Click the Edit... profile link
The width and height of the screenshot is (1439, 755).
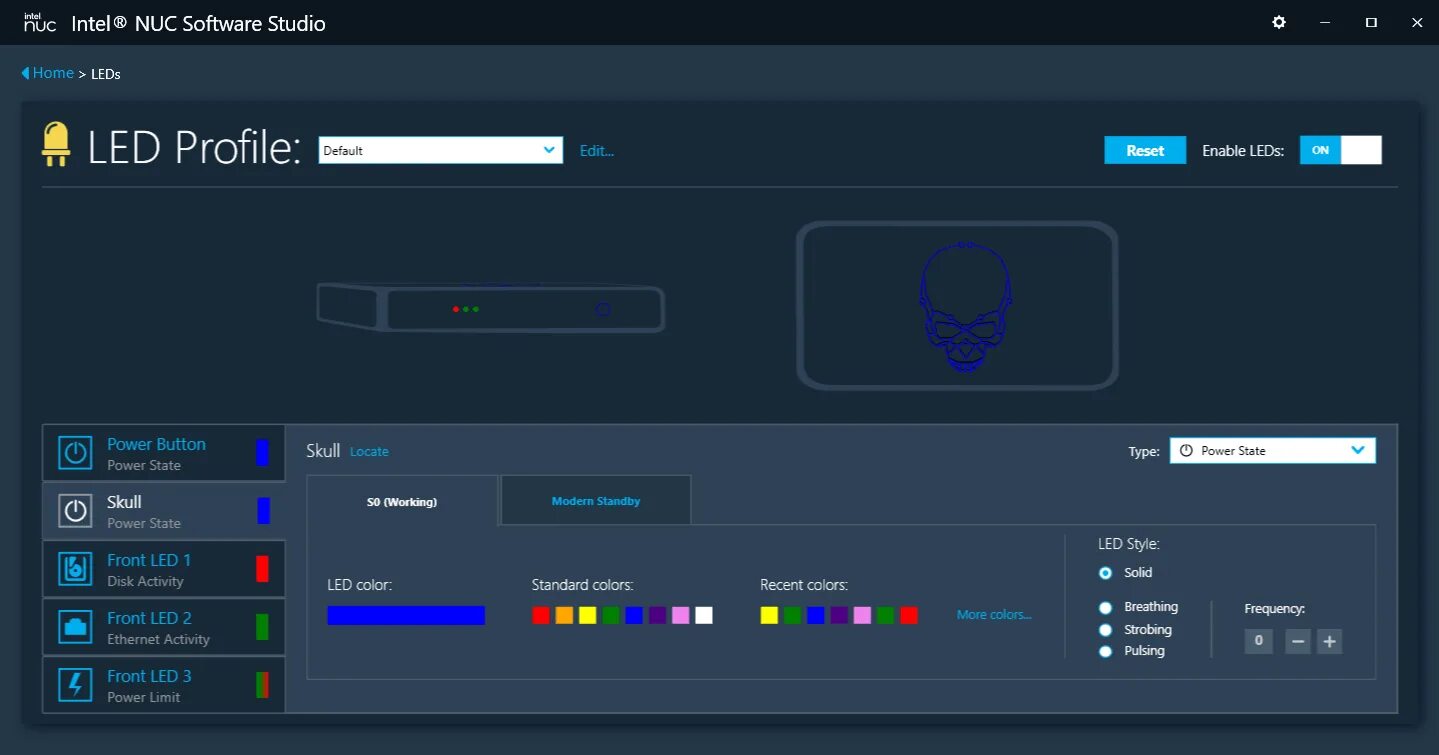coord(597,151)
